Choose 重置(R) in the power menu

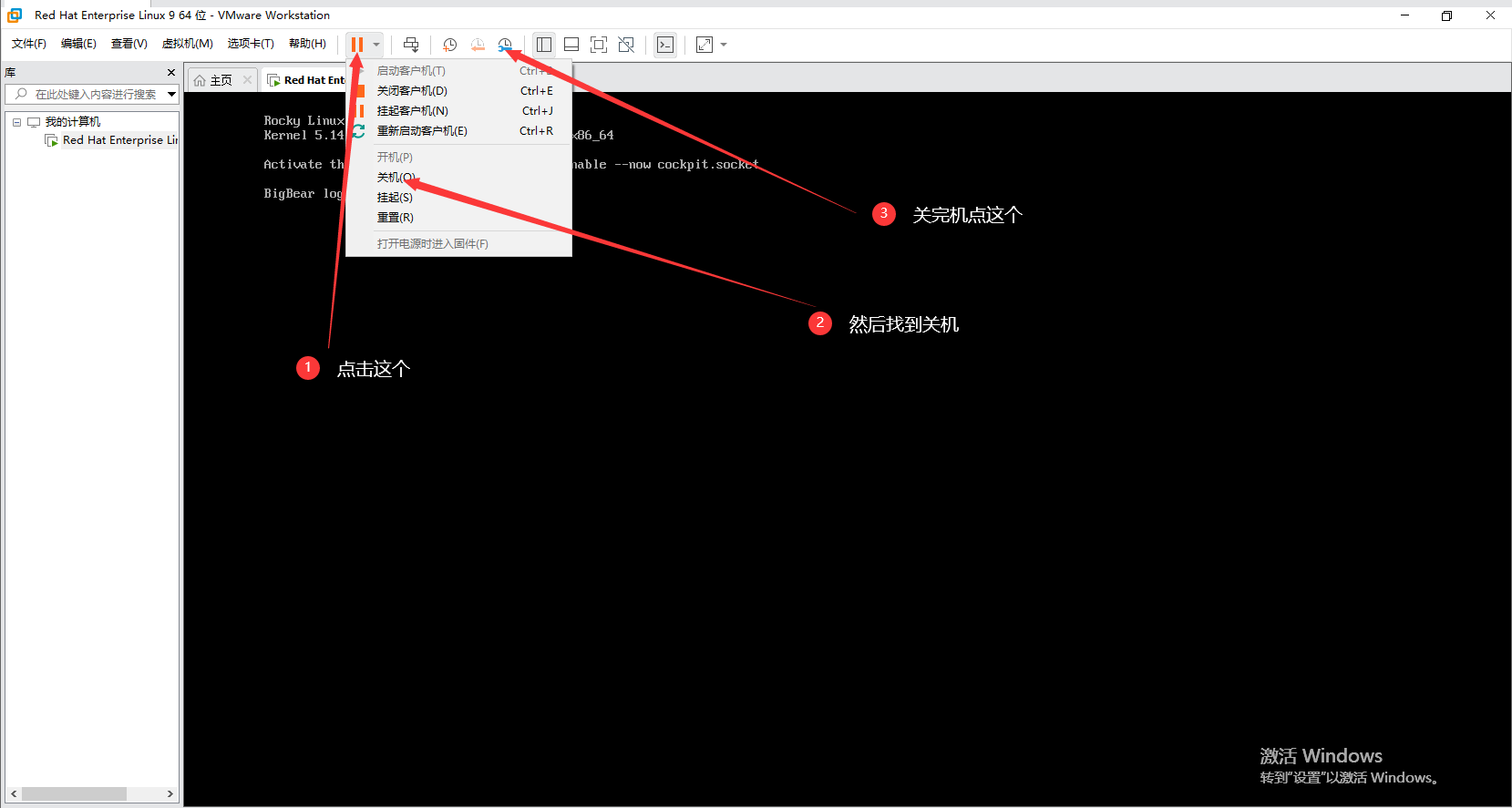pyautogui.click(x=459, y=218)
